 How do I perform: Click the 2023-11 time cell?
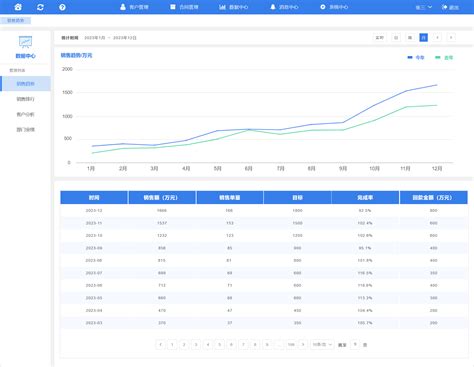(x=94, y=223)
